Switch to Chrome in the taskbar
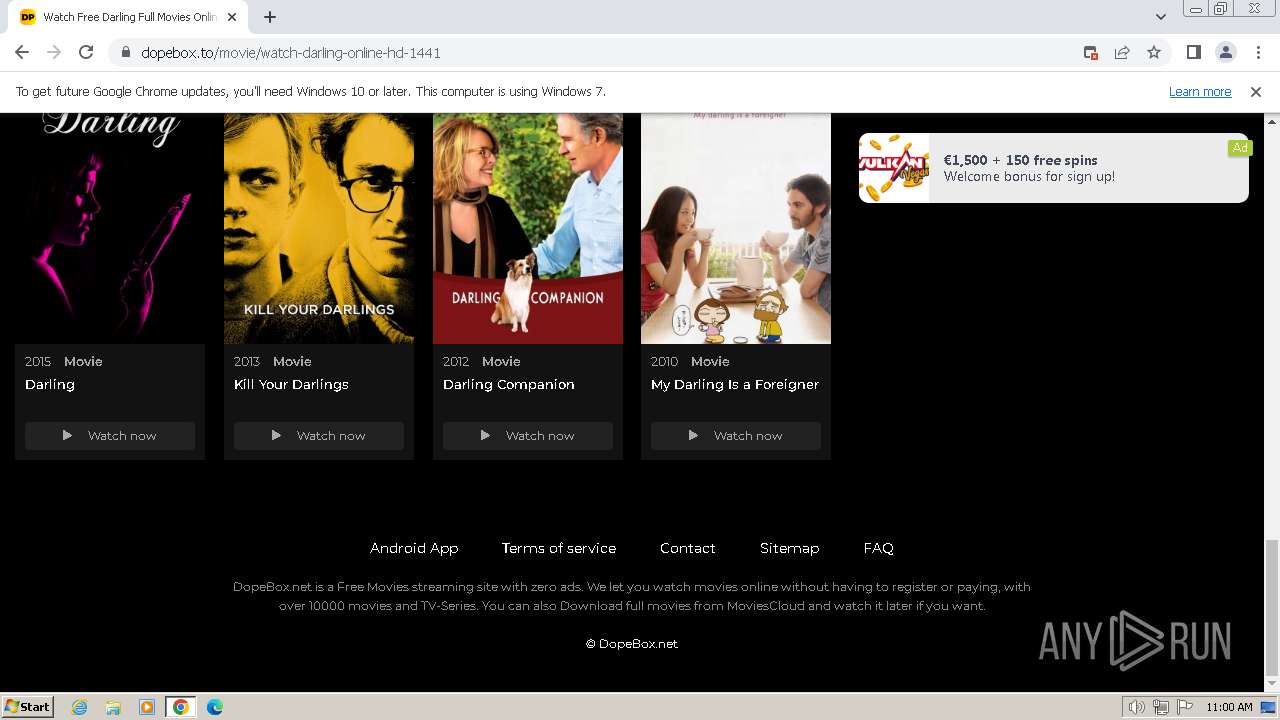 (181, 707)
